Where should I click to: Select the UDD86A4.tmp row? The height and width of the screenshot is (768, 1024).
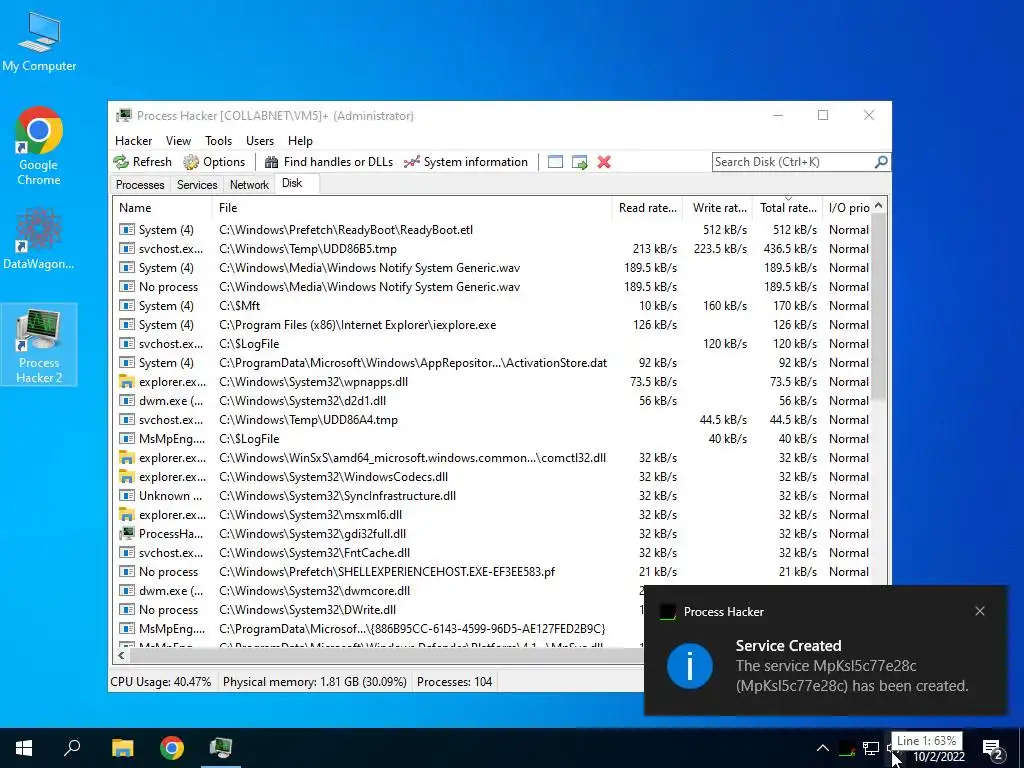click(493, 420)
